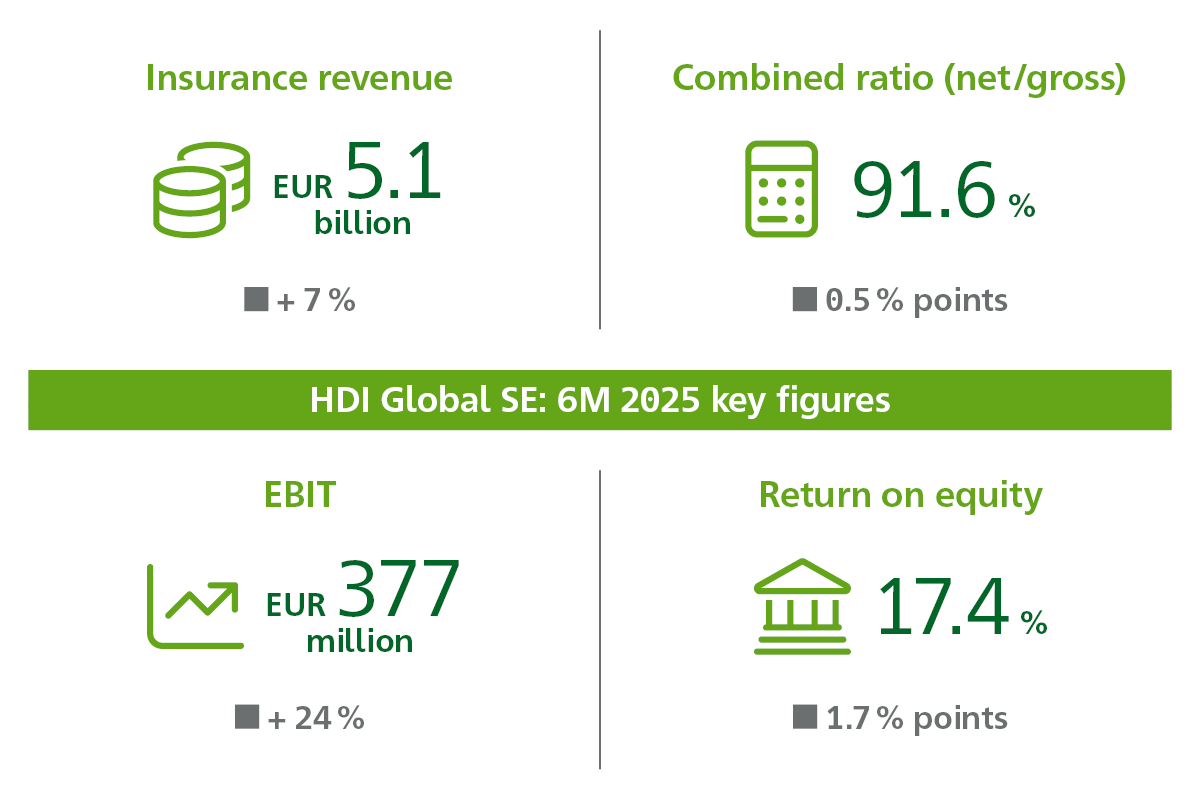Screen dimensions: 1200x800
Task: Select the 'Combined ratio (net/gross)' heading
Action: click(x=900, y=79)
